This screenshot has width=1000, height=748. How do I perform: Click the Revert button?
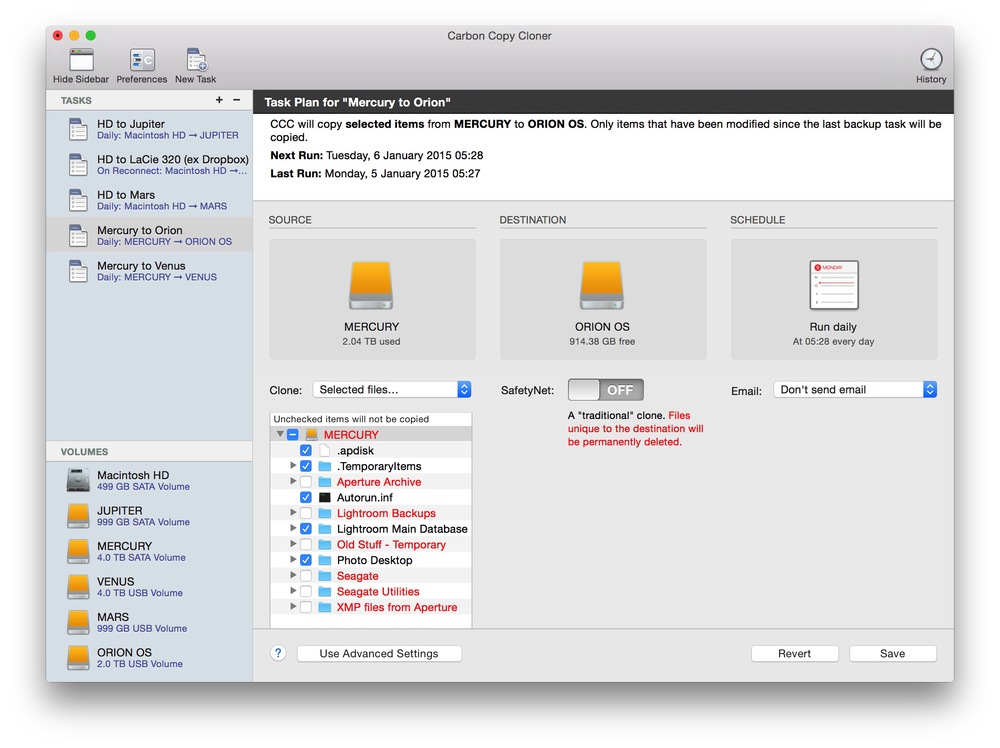[795, 654]
